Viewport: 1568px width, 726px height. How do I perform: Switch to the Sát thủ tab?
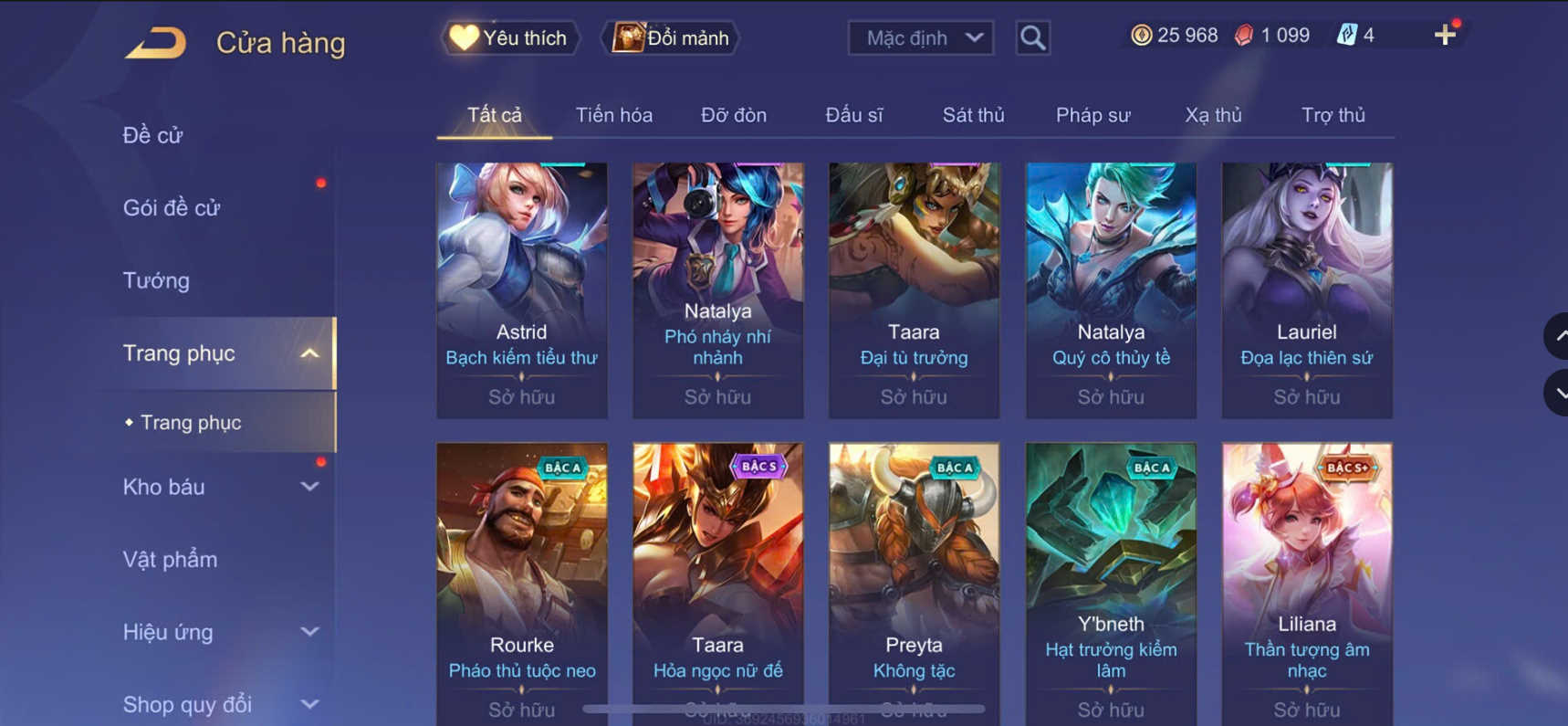click(x=973, y=115)
